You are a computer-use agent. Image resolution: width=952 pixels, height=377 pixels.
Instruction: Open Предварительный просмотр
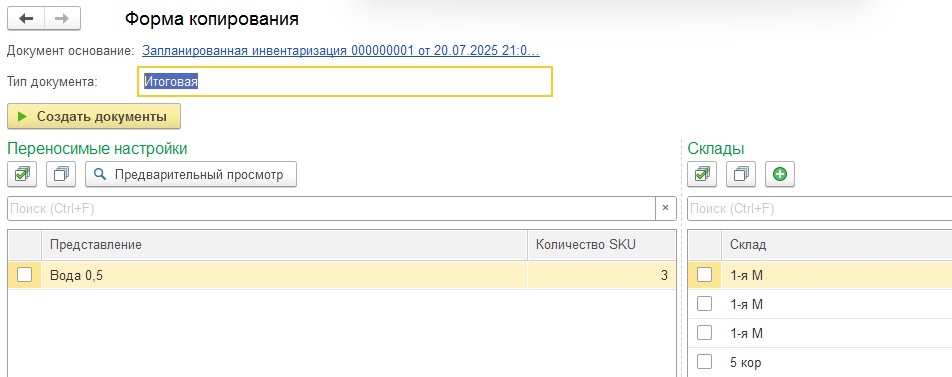pos(191,175)
